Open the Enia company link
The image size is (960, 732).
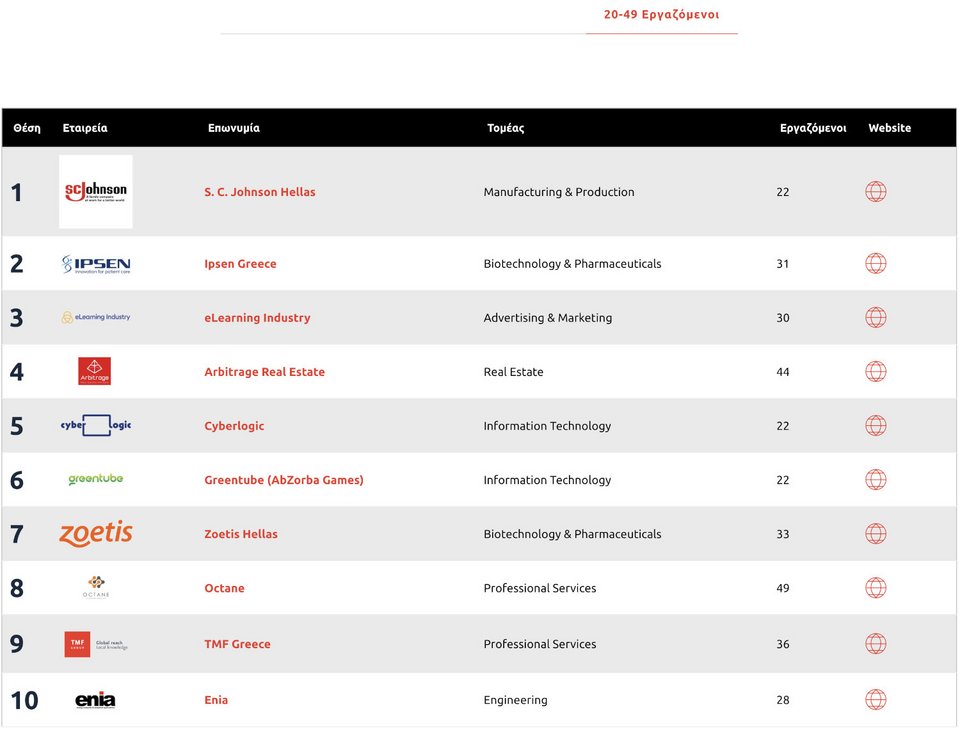216,700
